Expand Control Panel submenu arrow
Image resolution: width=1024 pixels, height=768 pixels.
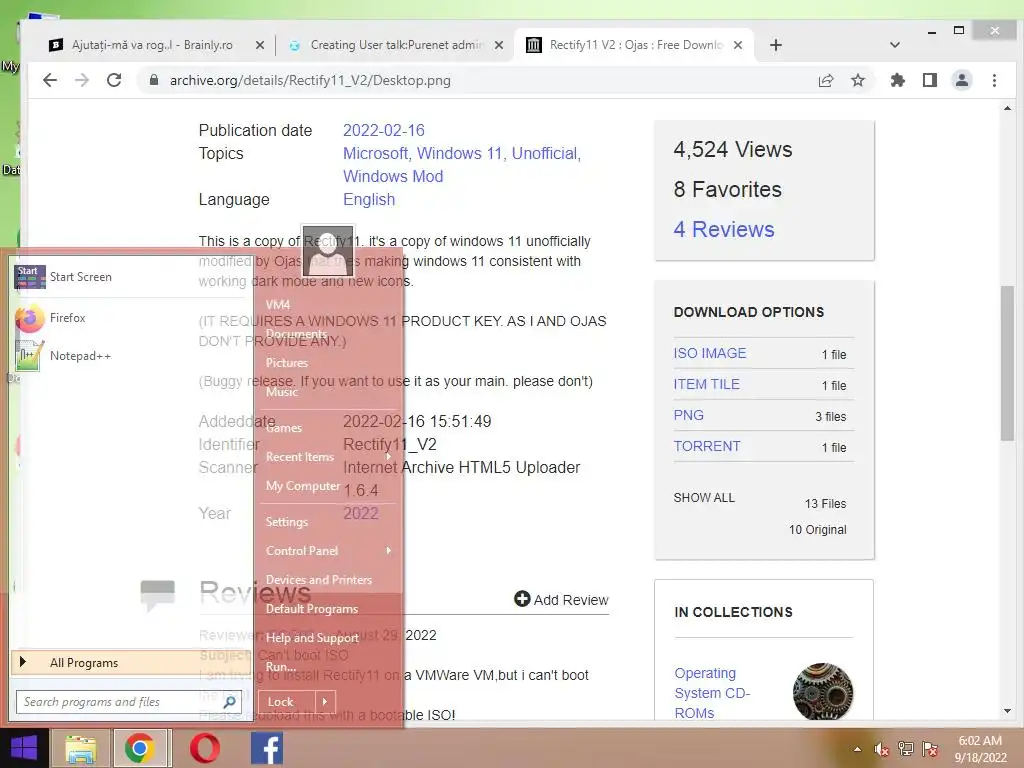[389, 551]
